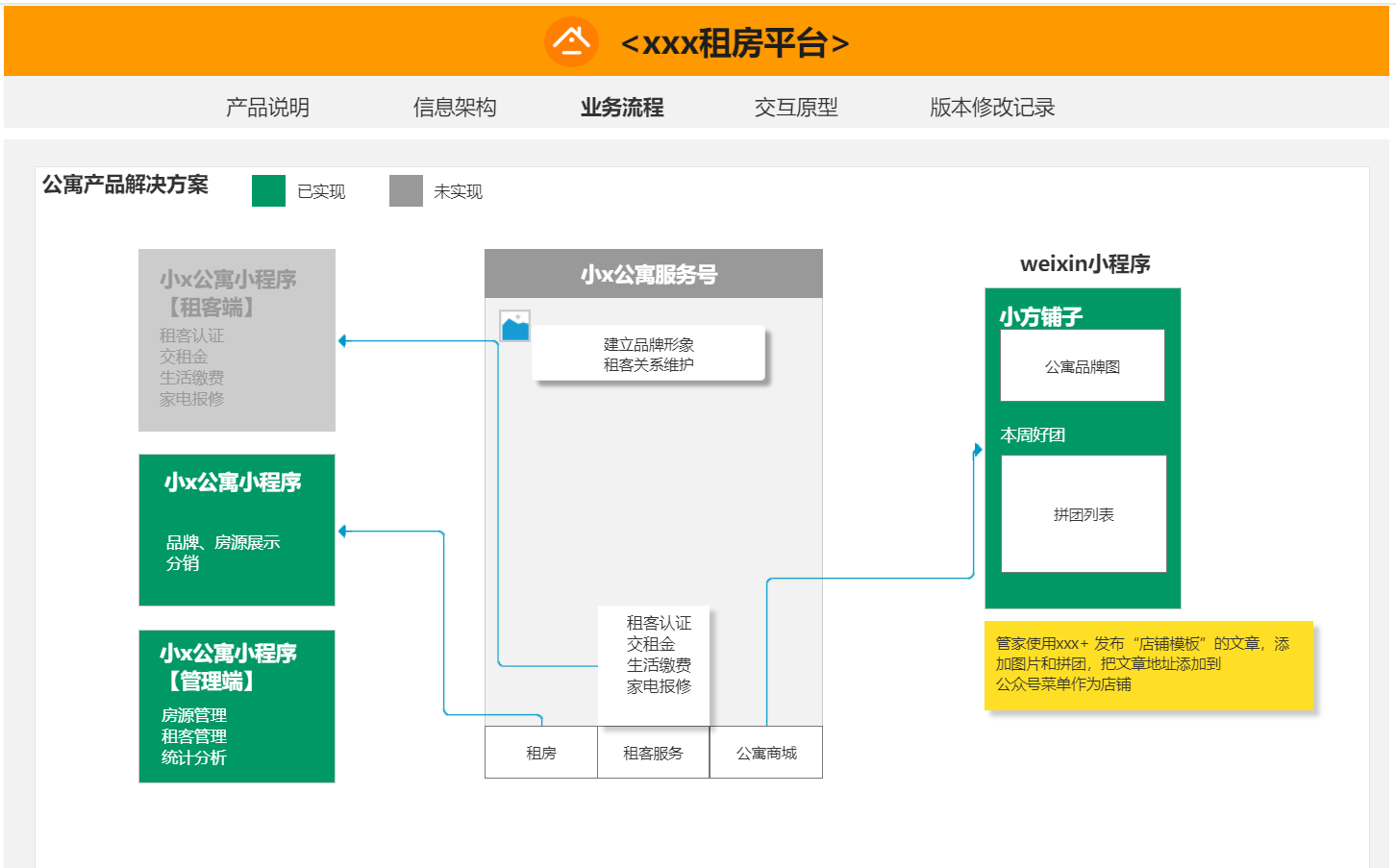Click the 小方铺子 heading
This screenshot has height=868, width=1396.
tap(1041, 316)
